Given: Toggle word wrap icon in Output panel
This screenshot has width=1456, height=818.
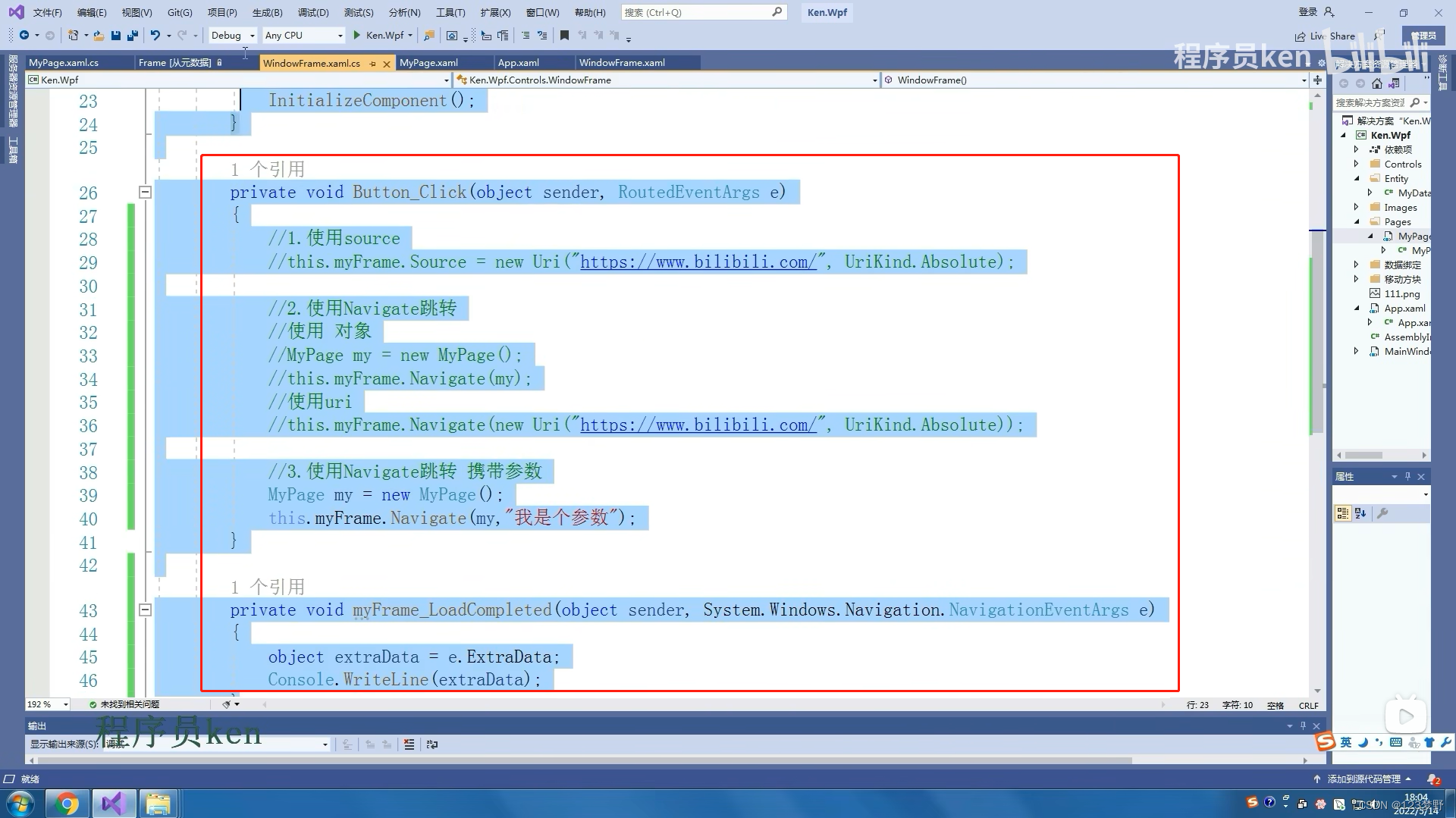Looking at the screenshot, I should [x=432, y=744].
